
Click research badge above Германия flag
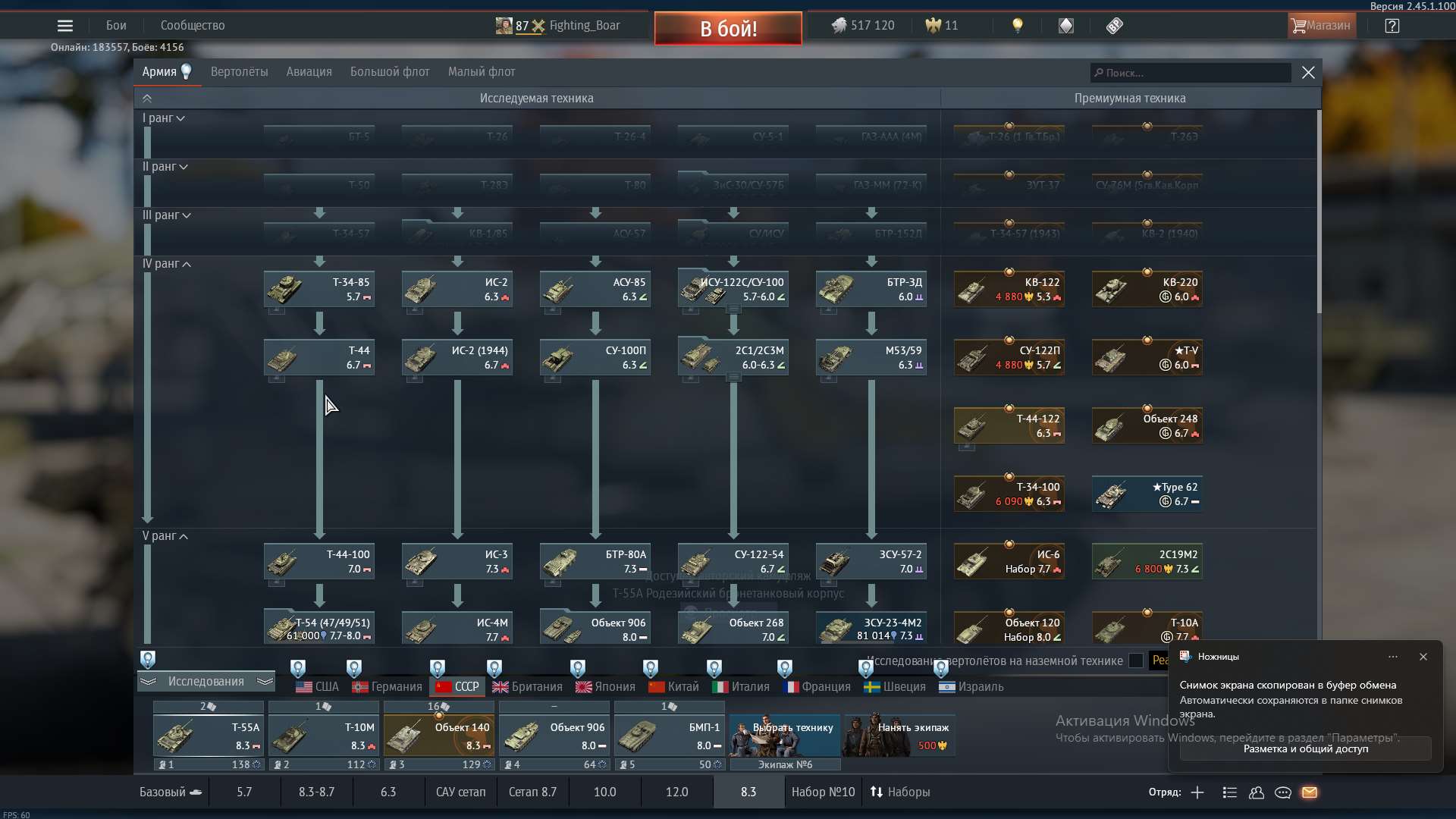[354, 668]
